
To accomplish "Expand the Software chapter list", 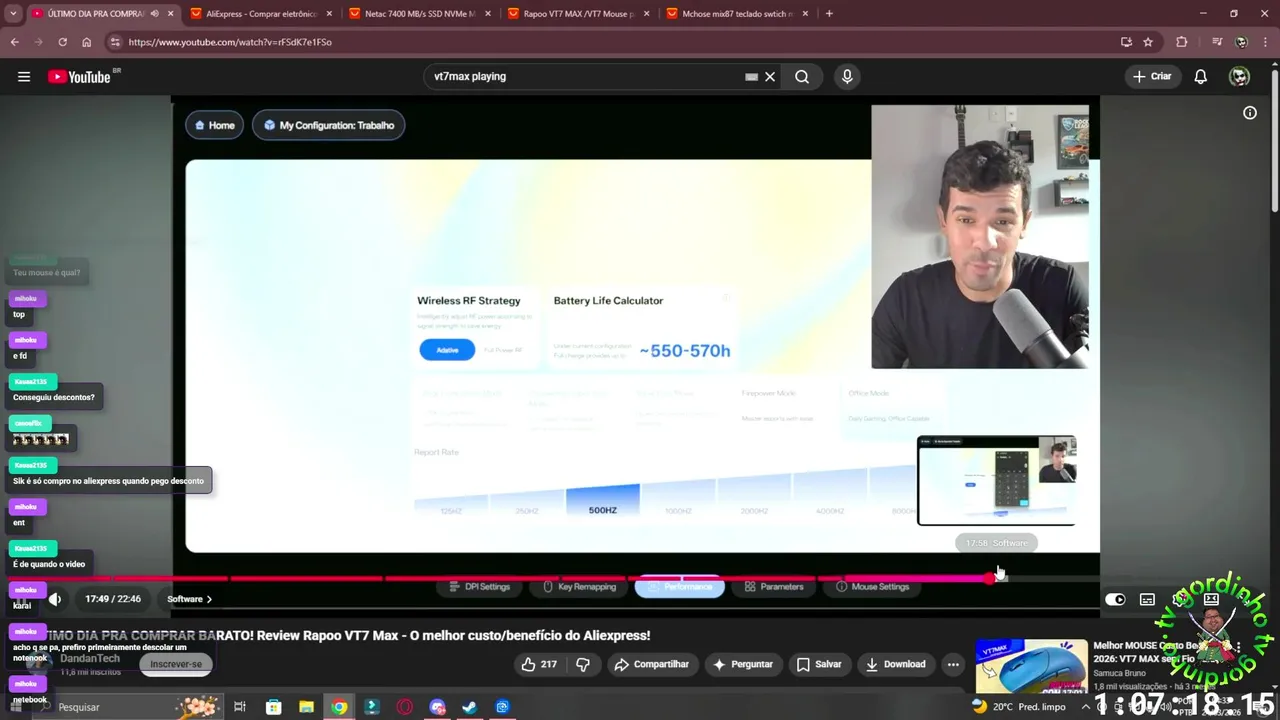I will [189, 599].
